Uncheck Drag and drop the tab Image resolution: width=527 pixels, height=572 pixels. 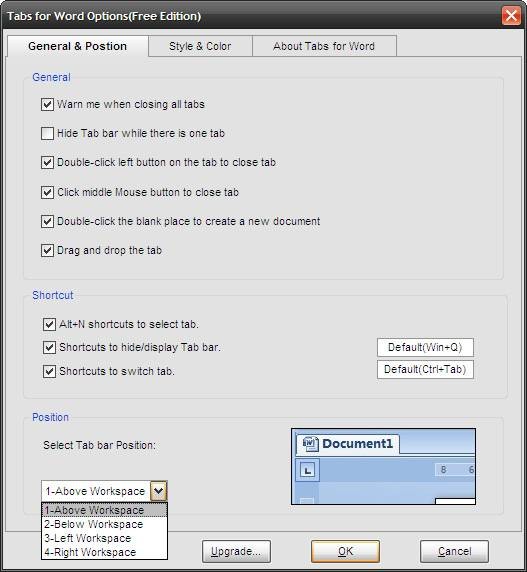click(x=47, y=251)
